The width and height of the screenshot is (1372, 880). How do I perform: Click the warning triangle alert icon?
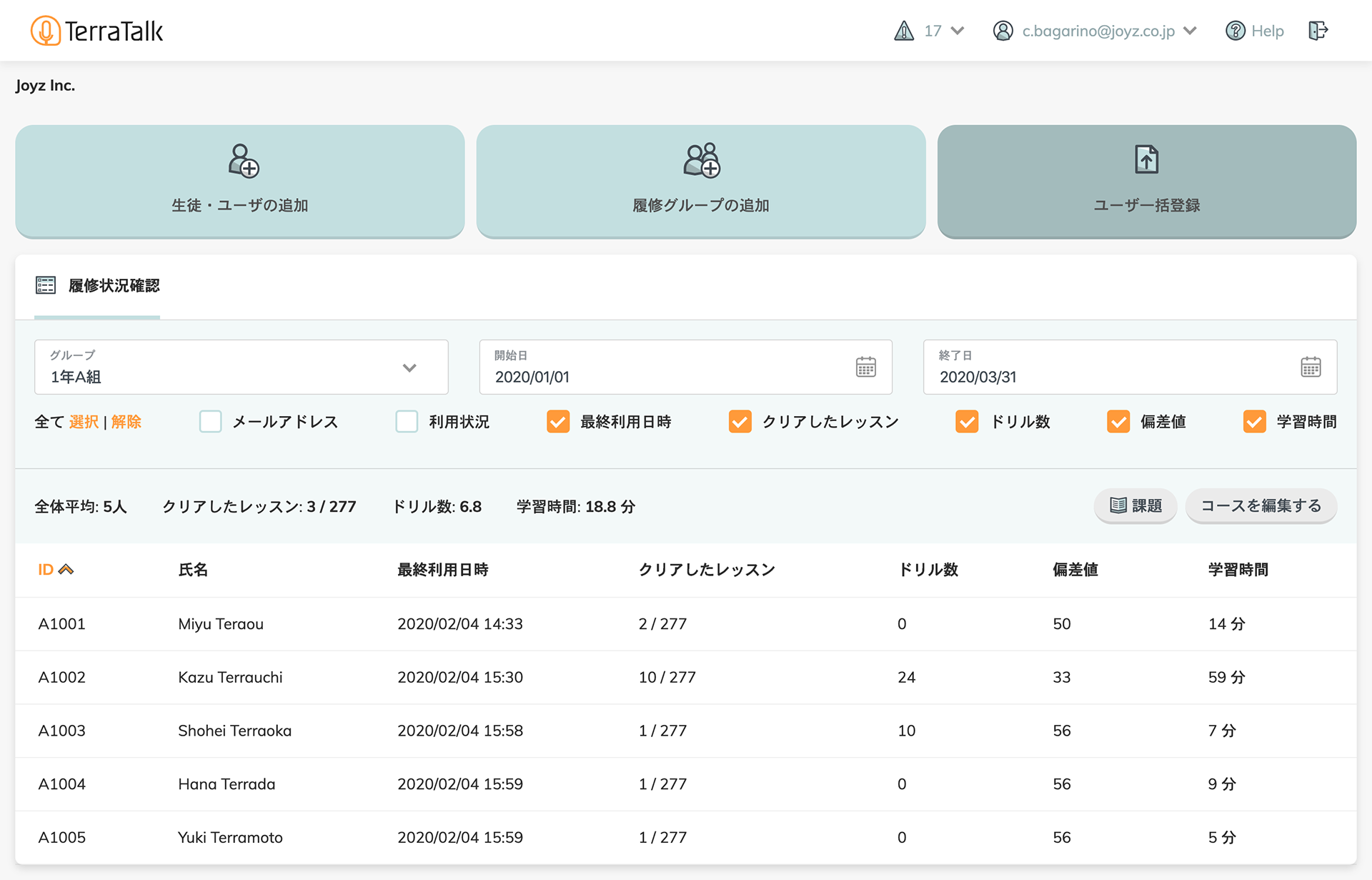point(904,31)
